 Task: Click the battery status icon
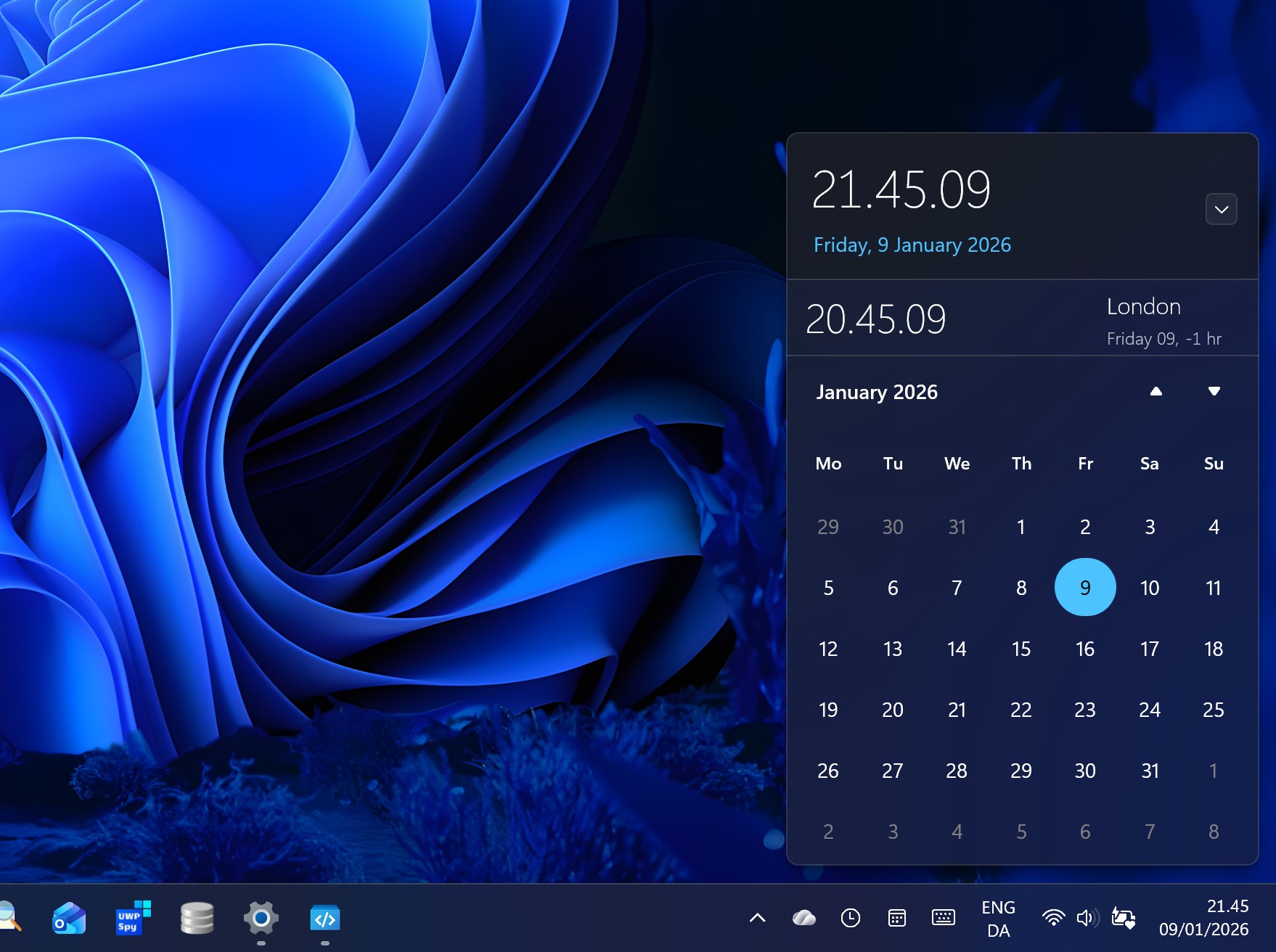[1123, 918]
